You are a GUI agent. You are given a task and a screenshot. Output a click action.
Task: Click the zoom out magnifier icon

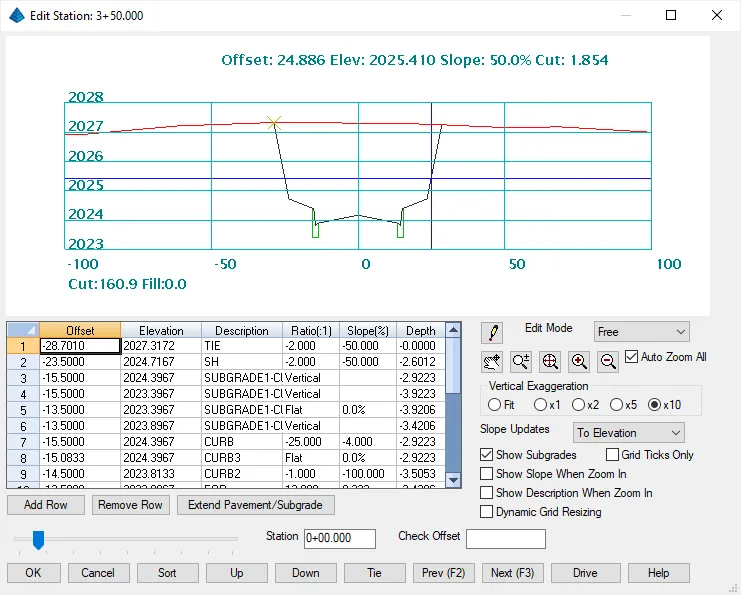pyautogui.click(x=608, y=361)
